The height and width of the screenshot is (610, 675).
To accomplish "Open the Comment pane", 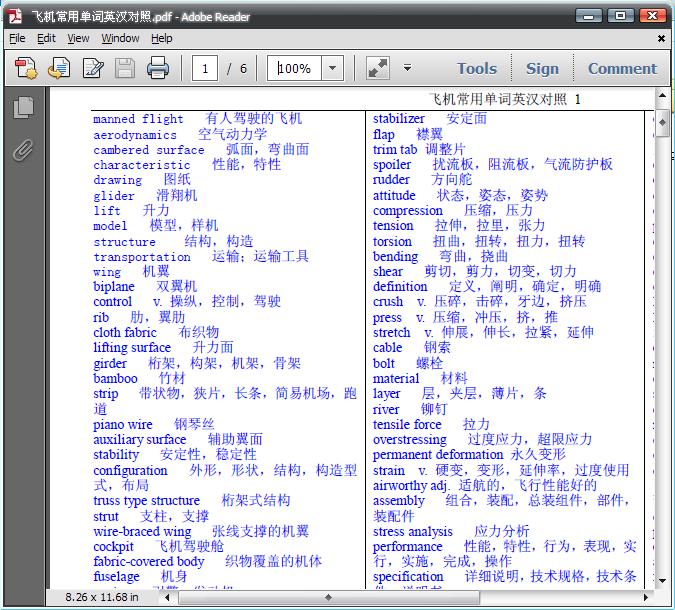I will [x=622, y=68].
